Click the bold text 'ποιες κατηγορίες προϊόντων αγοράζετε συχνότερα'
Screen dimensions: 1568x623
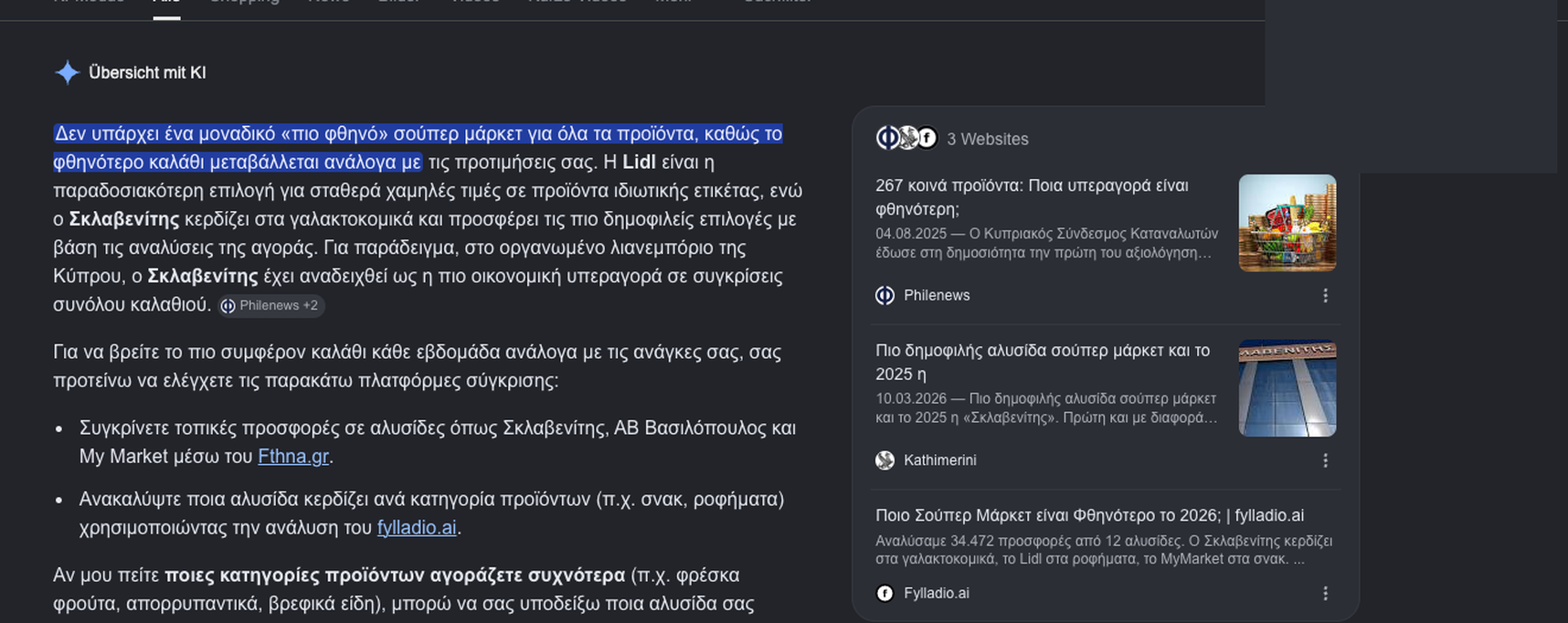395,575
